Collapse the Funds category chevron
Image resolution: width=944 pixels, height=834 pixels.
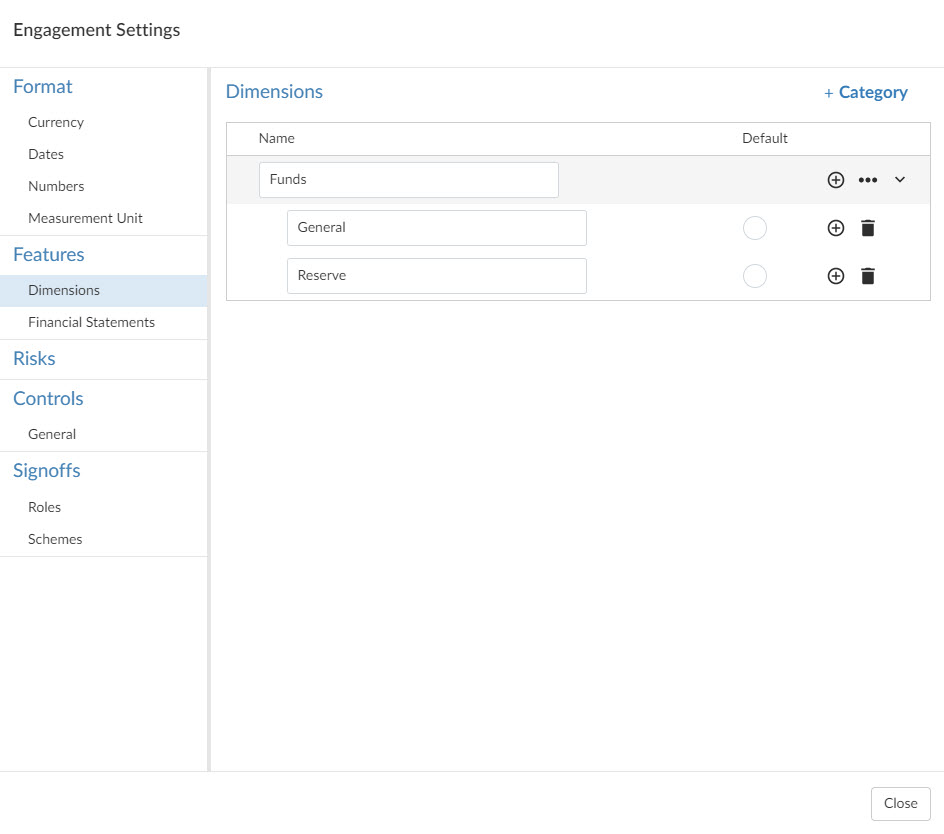tap(899, 180)
